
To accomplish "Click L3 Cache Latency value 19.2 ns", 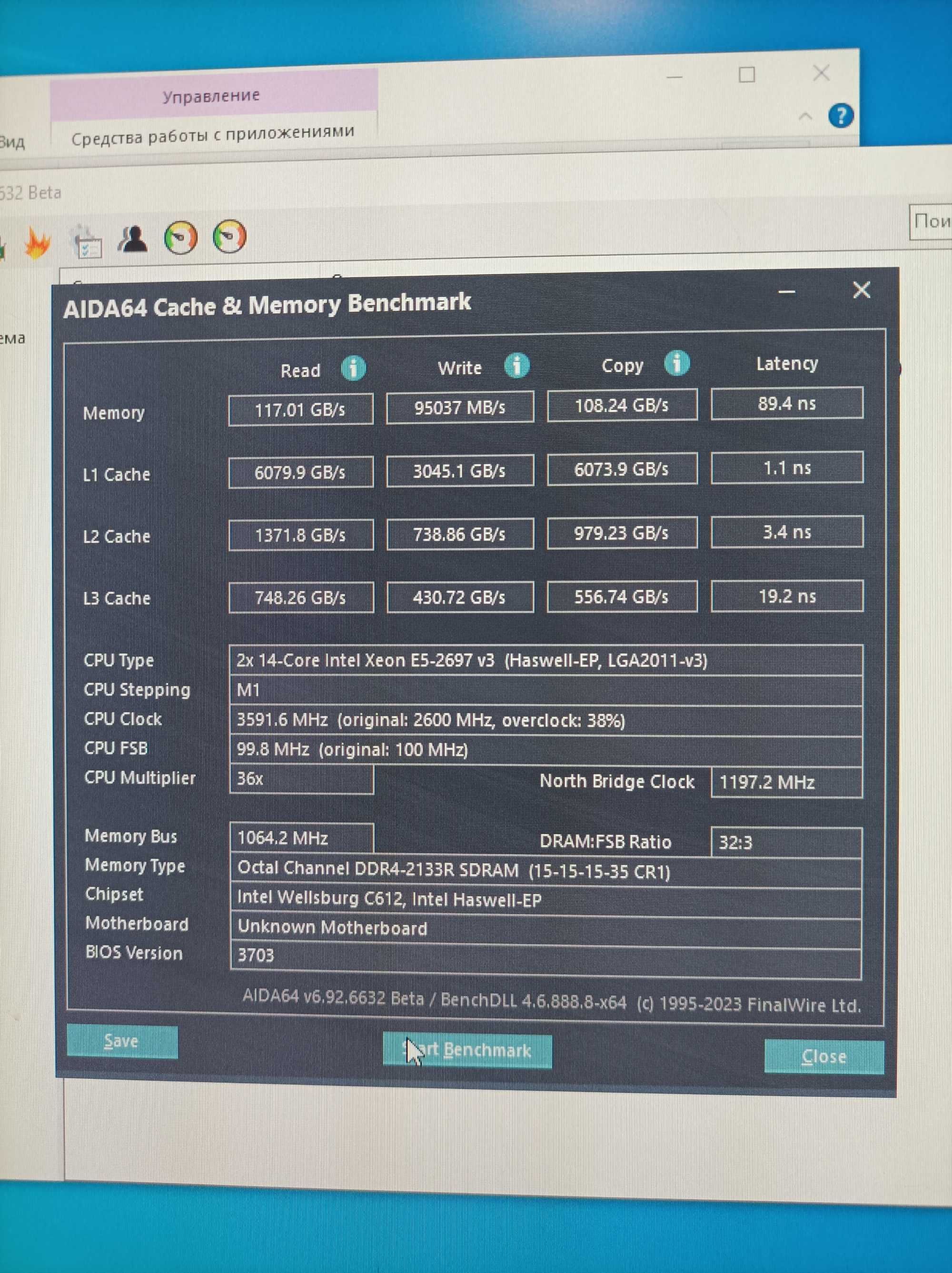I will click(x=787, y=596).
